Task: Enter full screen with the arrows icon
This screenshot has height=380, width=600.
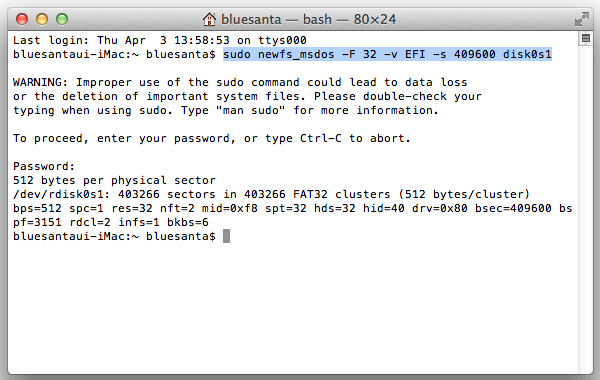Action: tap(582, 19)
